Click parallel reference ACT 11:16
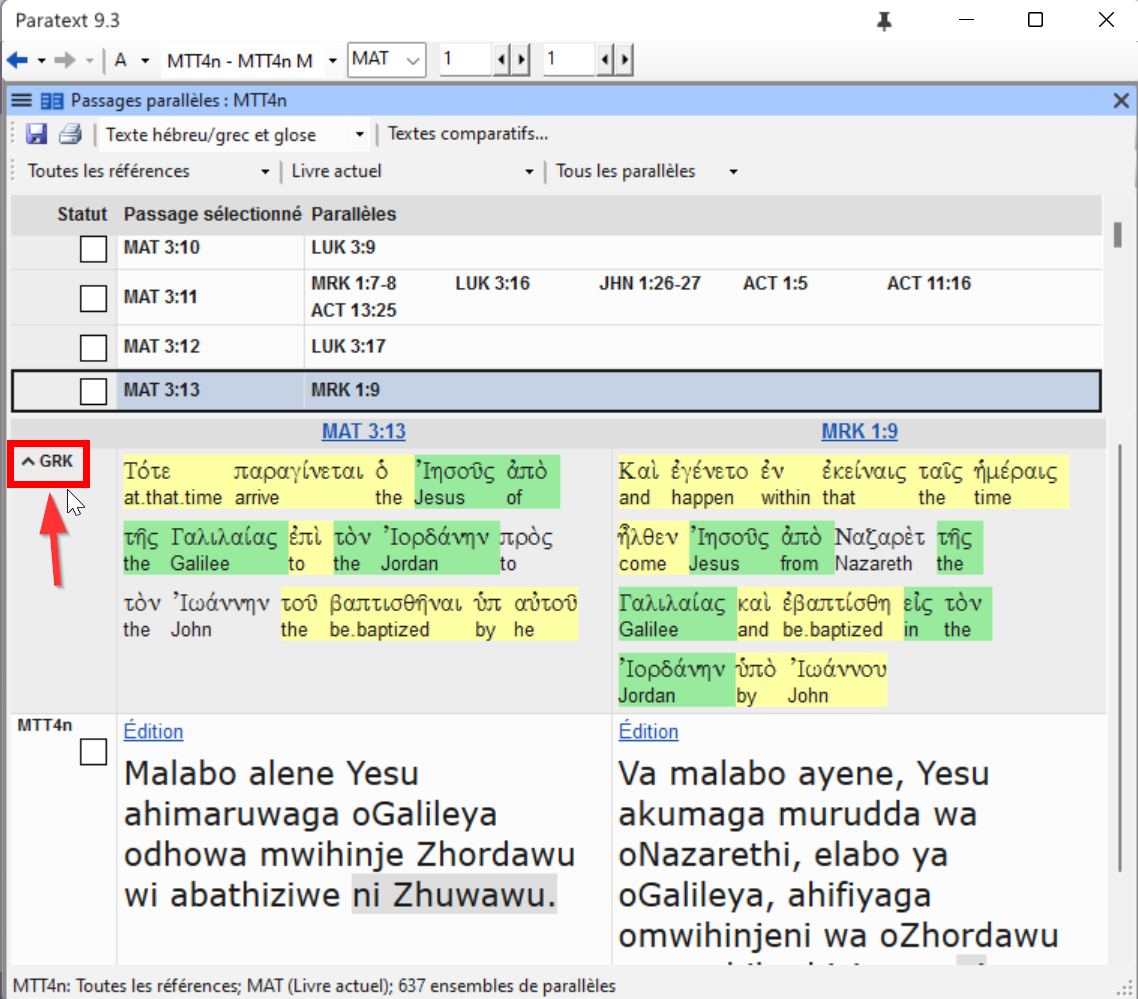The width and height of the screenshot is (1138, 999). click(929, 283)
